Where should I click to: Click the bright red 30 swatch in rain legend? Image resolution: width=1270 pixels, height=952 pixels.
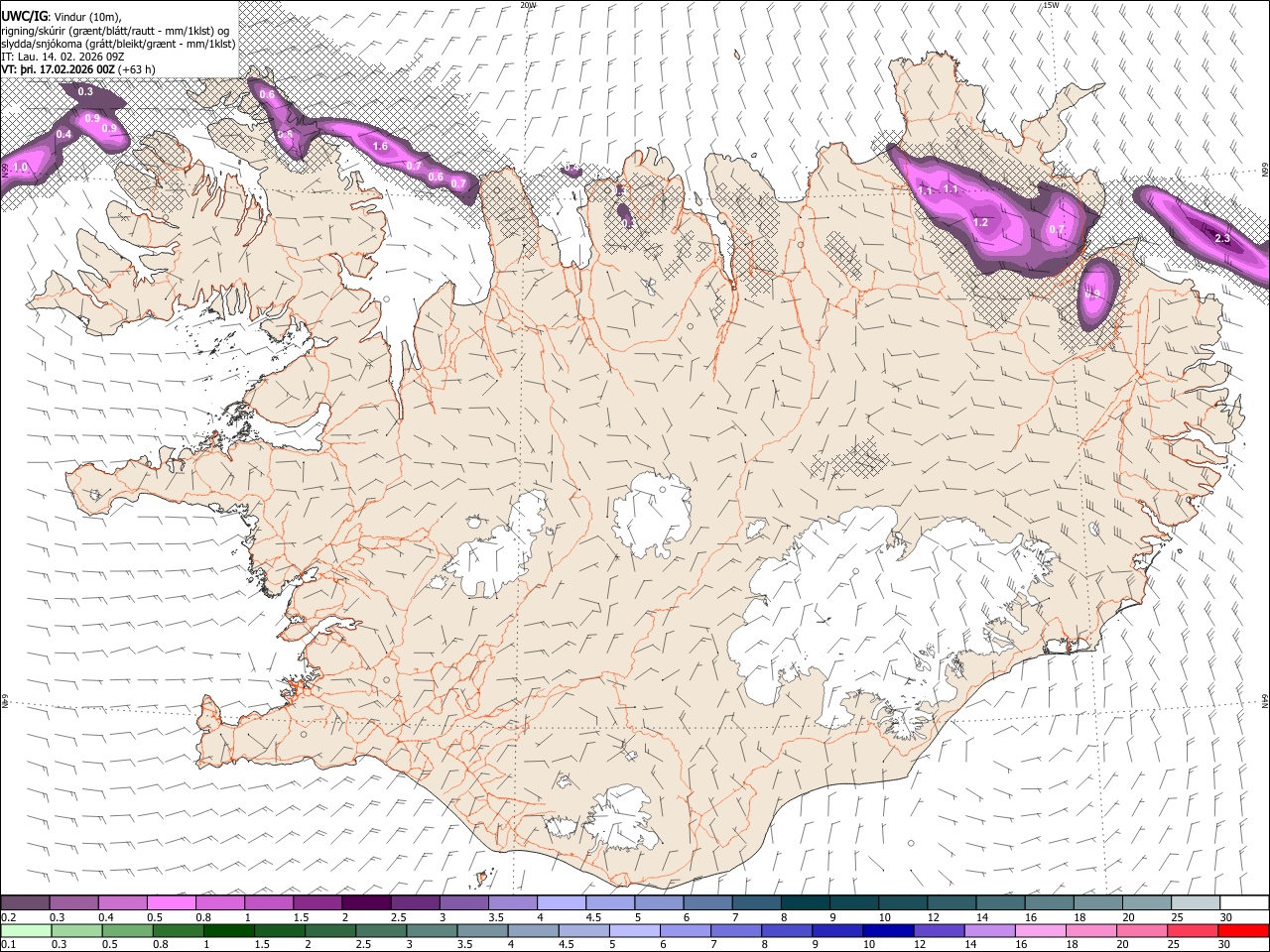[x=1243, y=930]
